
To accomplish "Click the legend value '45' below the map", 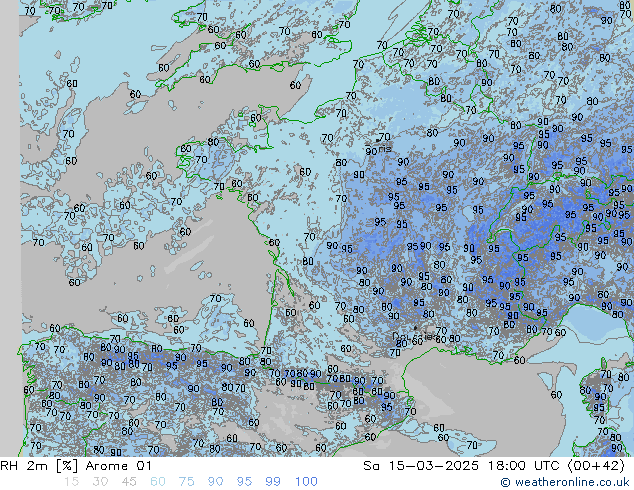I will (x=129, y=482).
